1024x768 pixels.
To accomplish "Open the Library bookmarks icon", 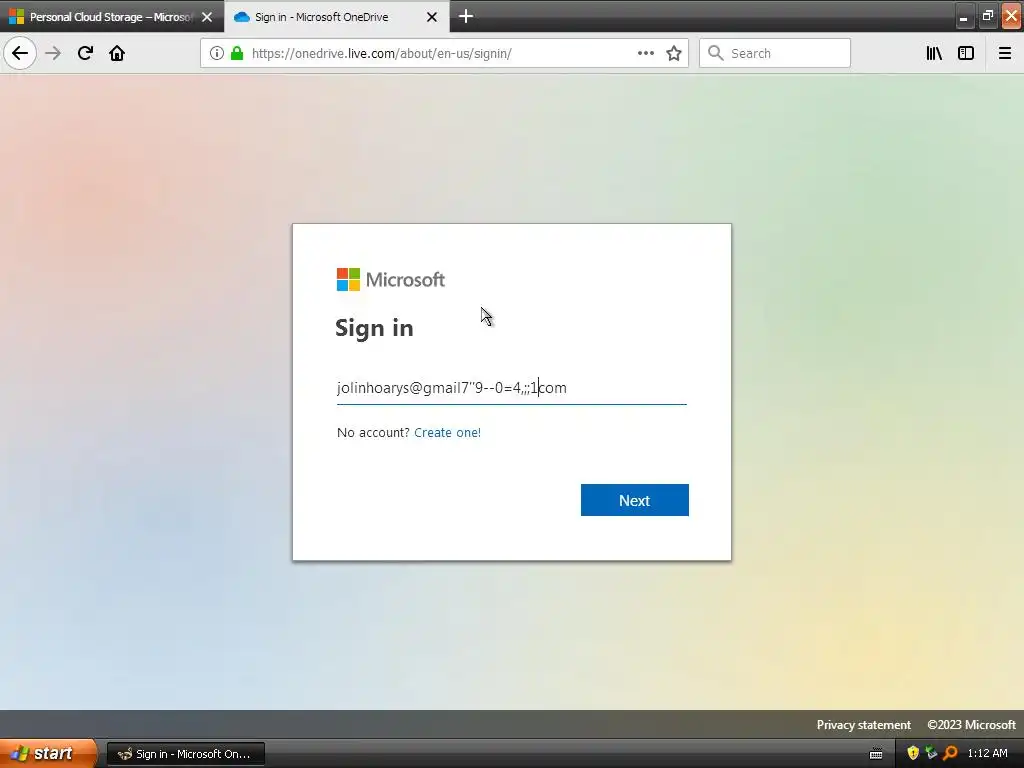I will [934, 53].
